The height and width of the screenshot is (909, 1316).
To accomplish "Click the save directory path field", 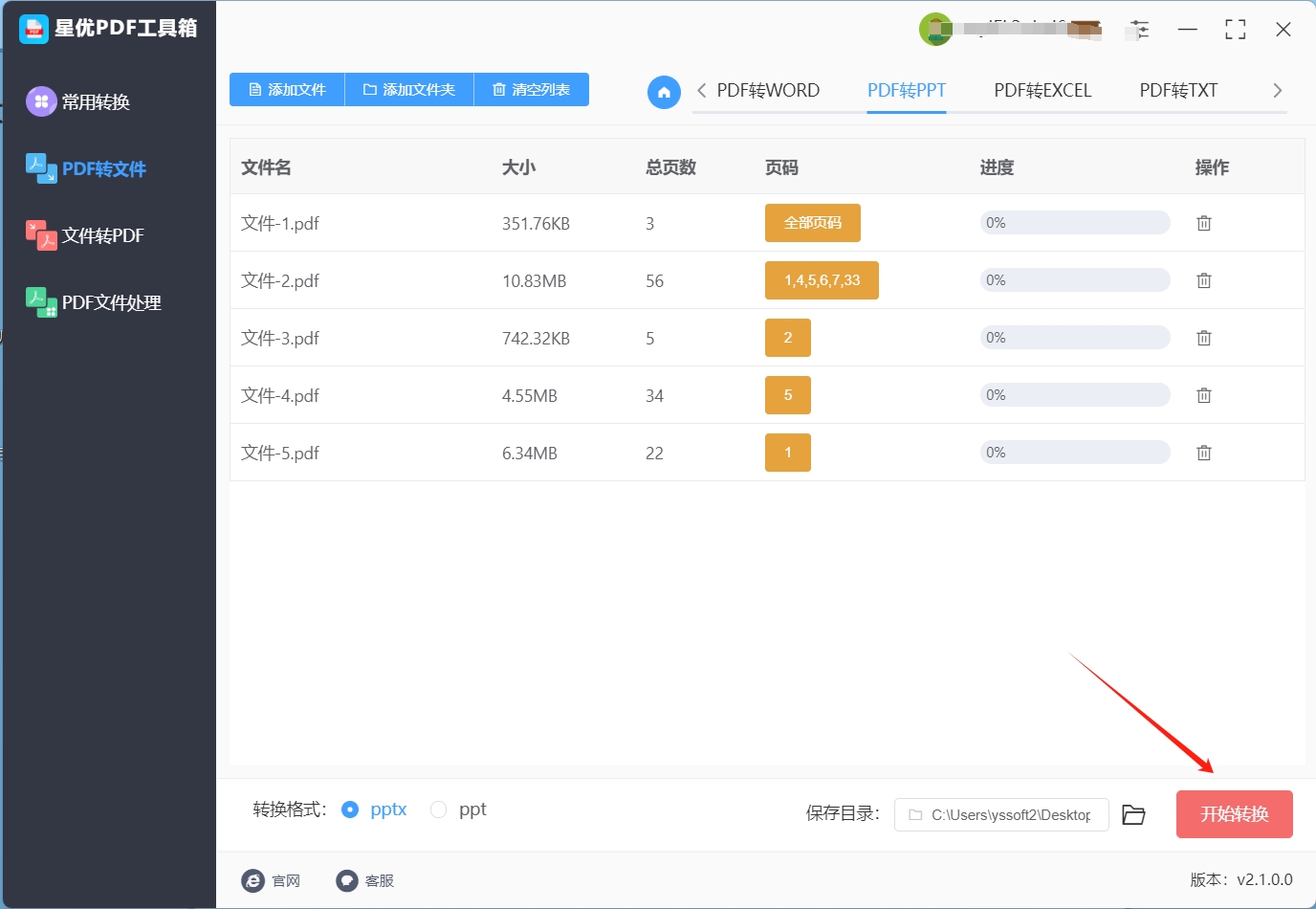I will pyautogui.click(x=1001, y=815).
